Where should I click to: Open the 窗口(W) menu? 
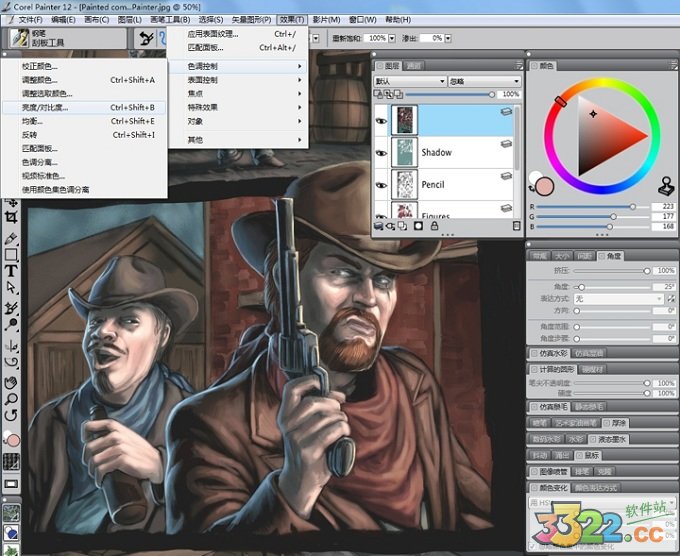point(363,20)
